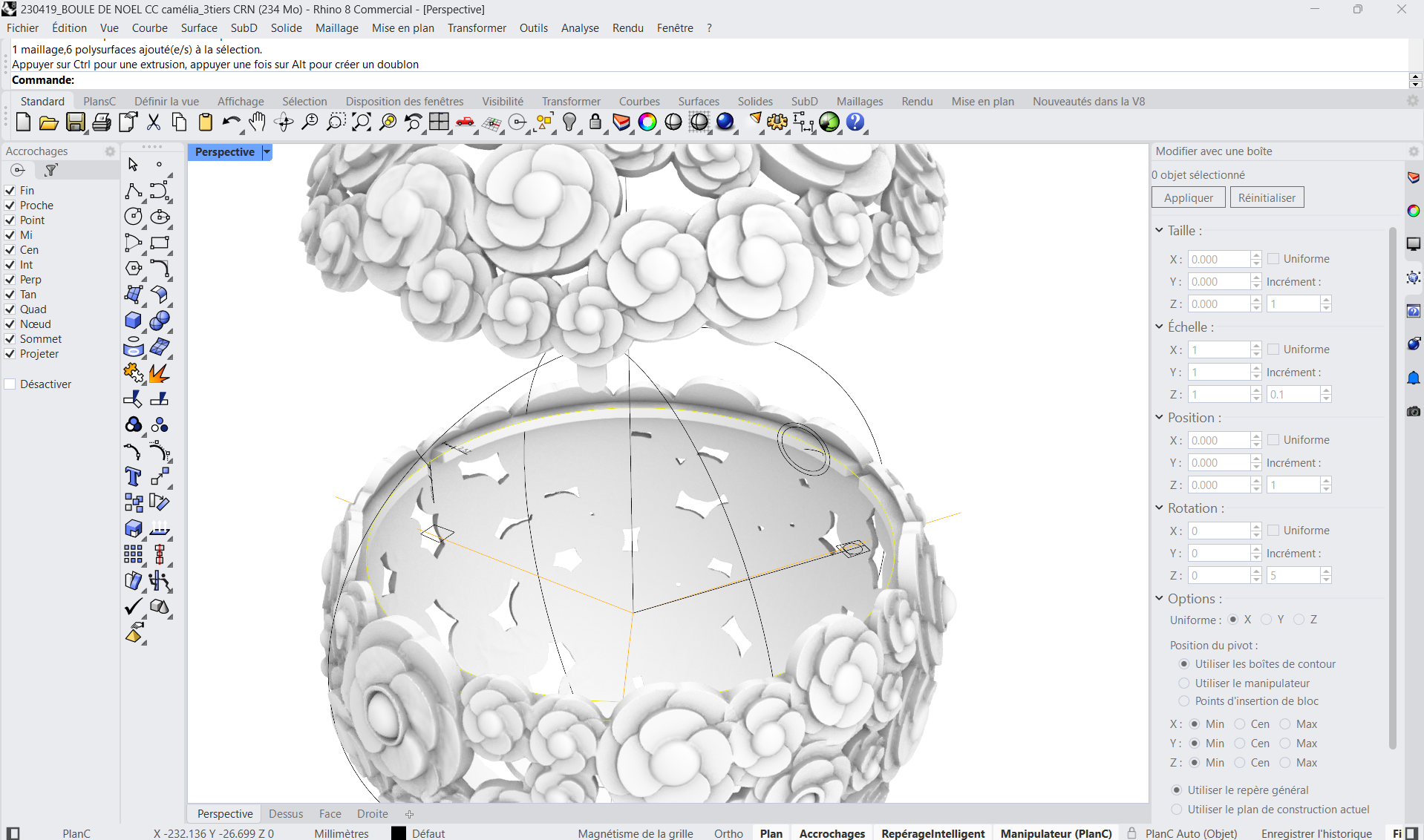Click the Save file icon
The image size is (1424, 840).
[x=75, y=122]
